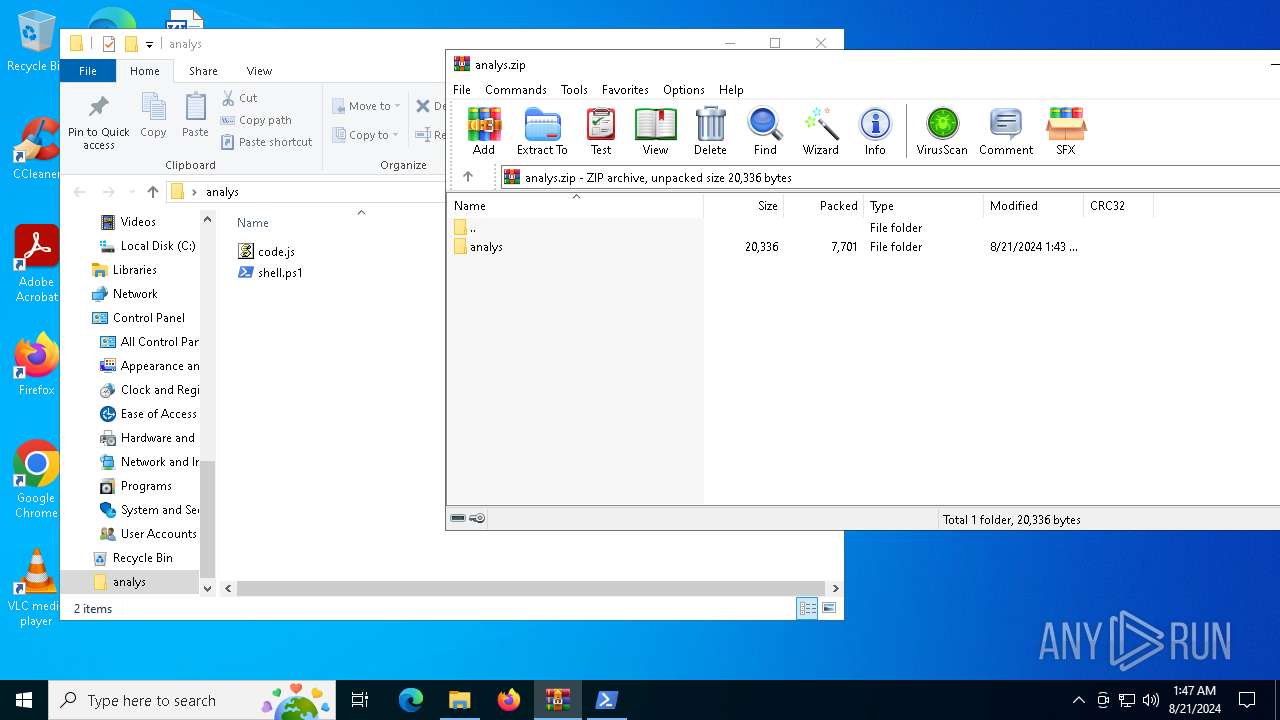The height and width of the screenshot is (720, 1280).
Task: Open File Explorer from the taskbar
Action: (459, 700)
